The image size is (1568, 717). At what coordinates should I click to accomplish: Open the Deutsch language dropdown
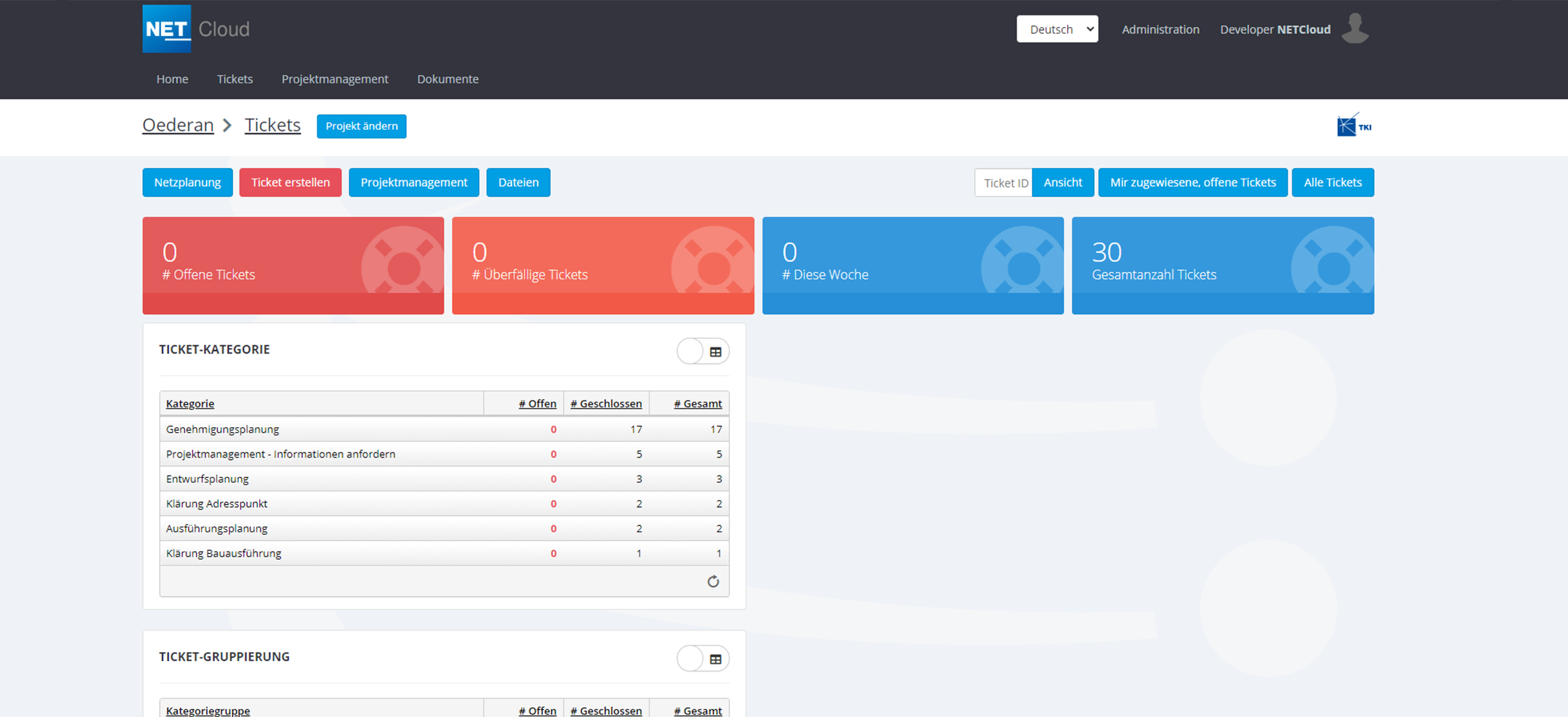click(1057, 29)
